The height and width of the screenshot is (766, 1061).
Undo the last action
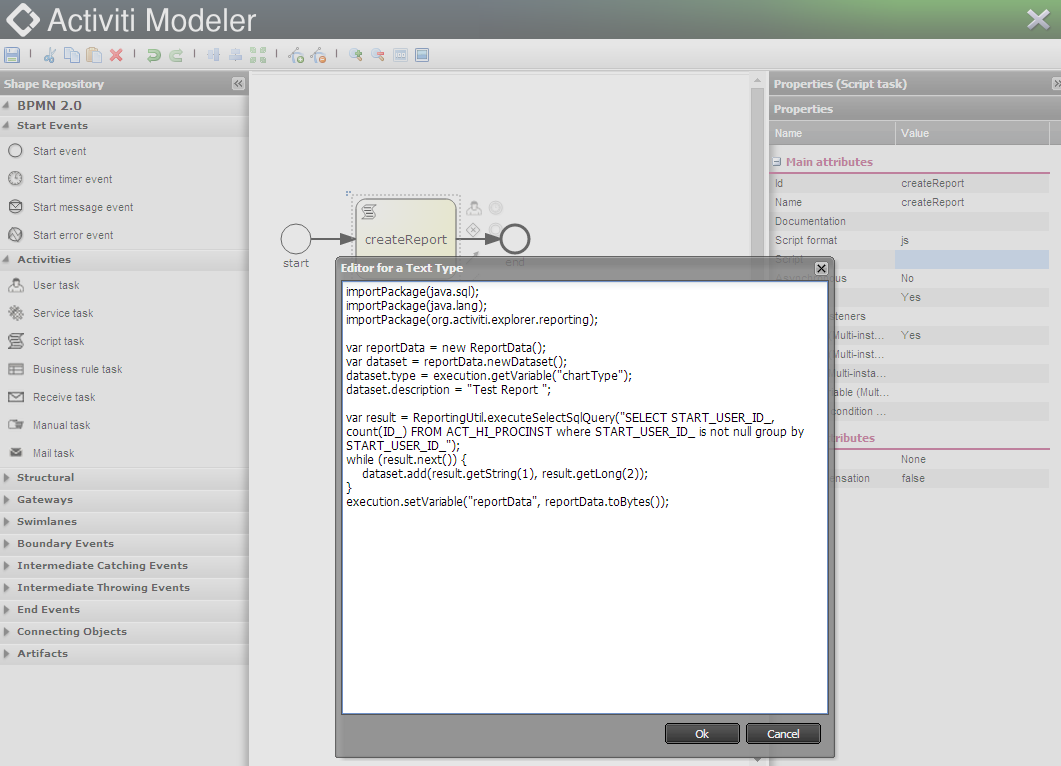point(154,55)
